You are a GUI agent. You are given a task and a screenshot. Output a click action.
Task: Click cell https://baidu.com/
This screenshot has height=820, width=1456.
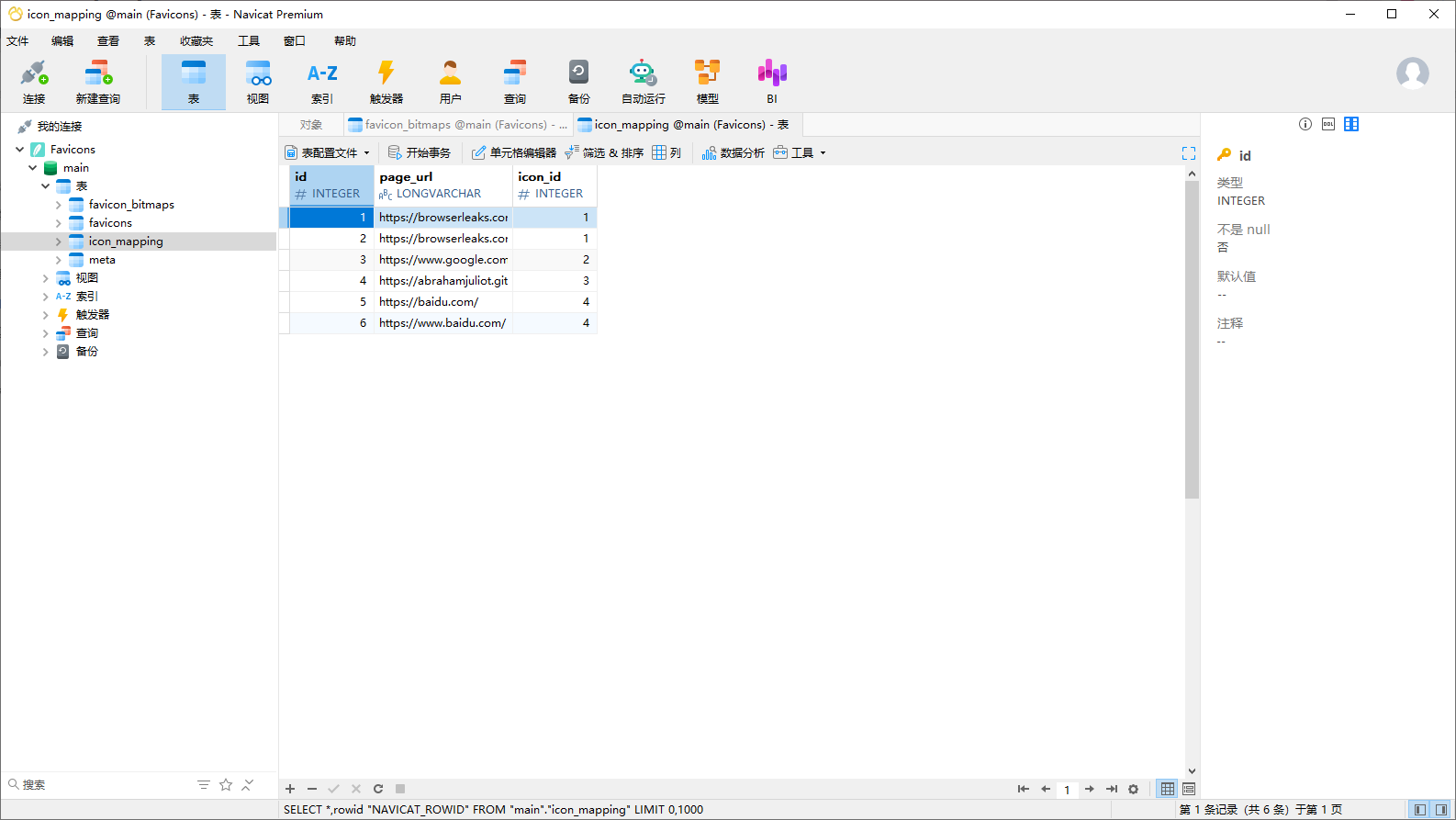[x=443, y=302]
